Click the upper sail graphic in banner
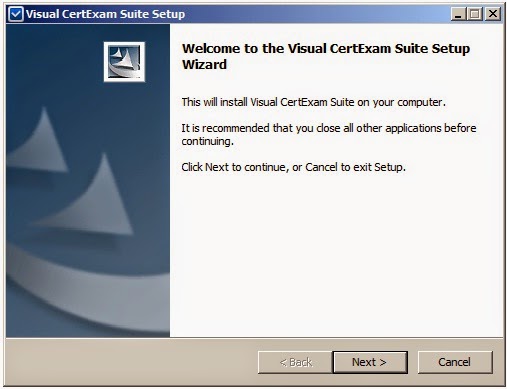The width and height of the screenshot is (507, 389). click(x=38, y=142)
